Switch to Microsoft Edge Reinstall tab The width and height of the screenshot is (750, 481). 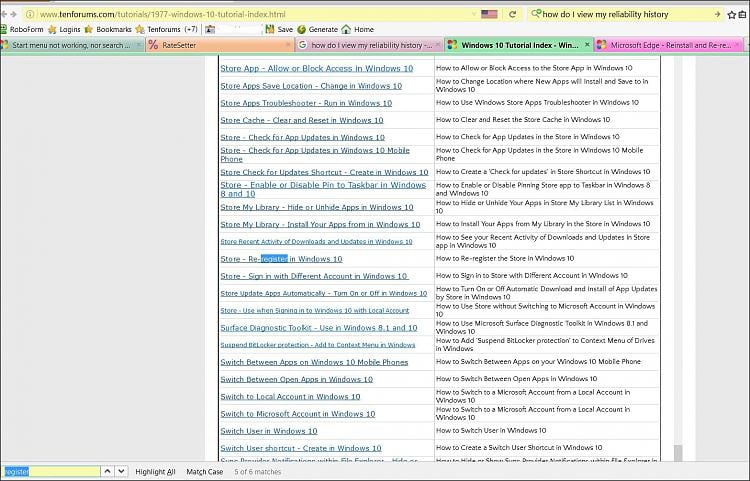click(668, 45)
